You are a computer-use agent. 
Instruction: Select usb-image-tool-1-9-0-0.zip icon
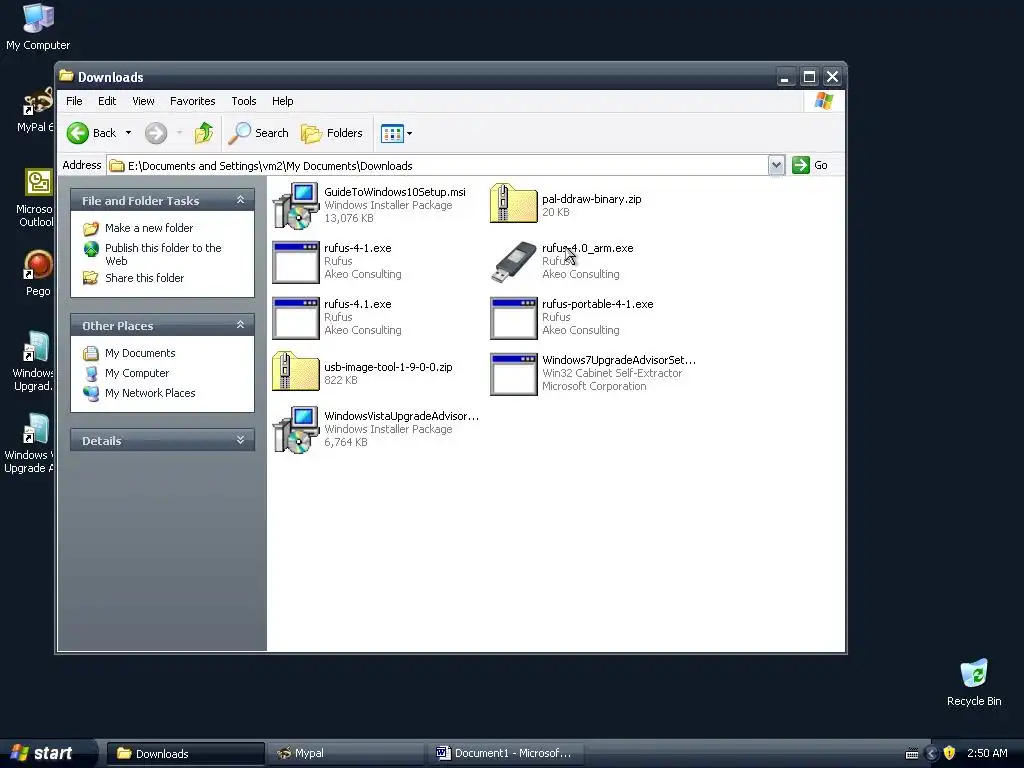tap(296, 372)
